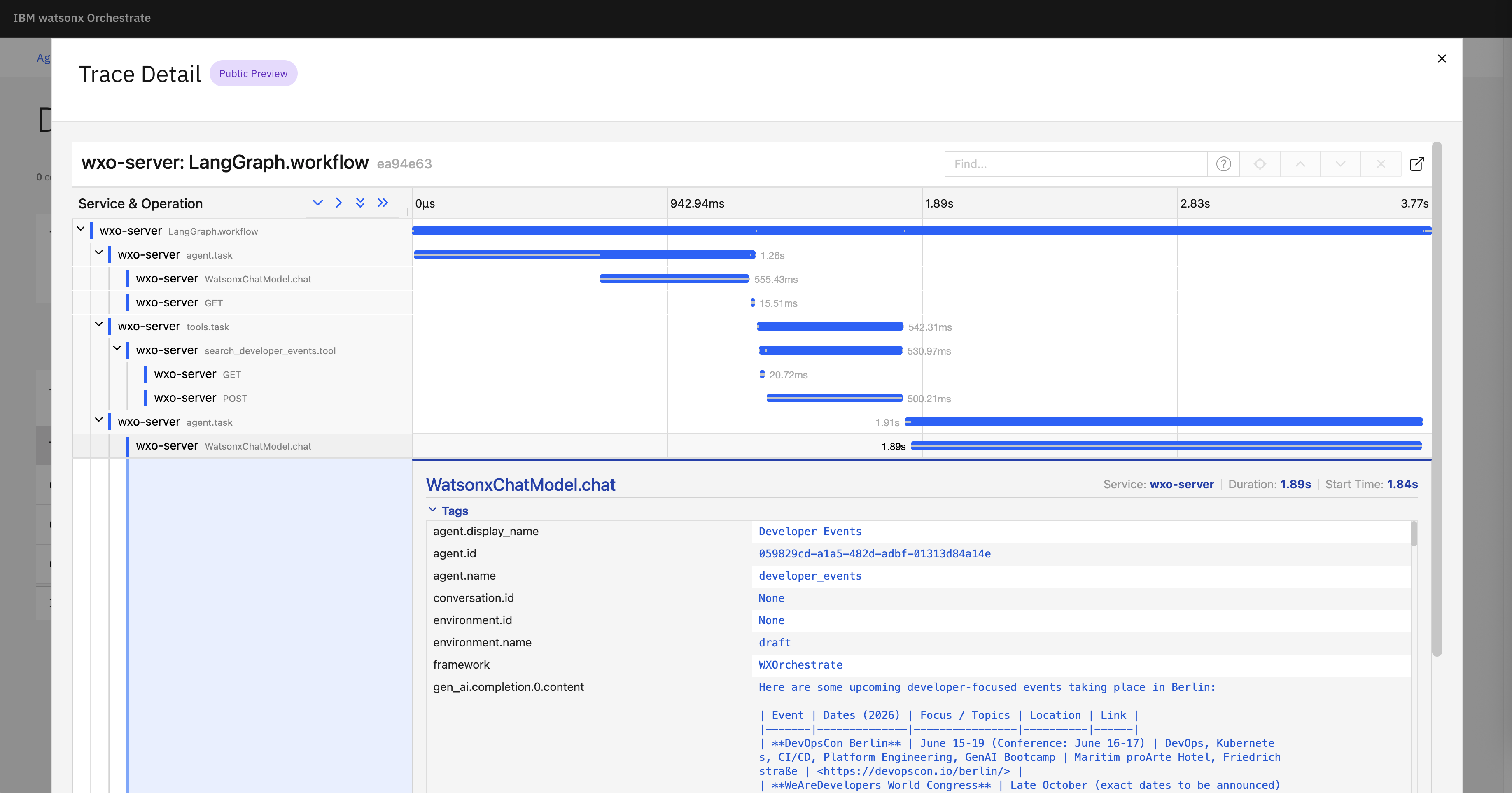Expand one level with the single down chevron
Image resolution: width=1512 pixels, height=793 pixels.
coord(317,203)
